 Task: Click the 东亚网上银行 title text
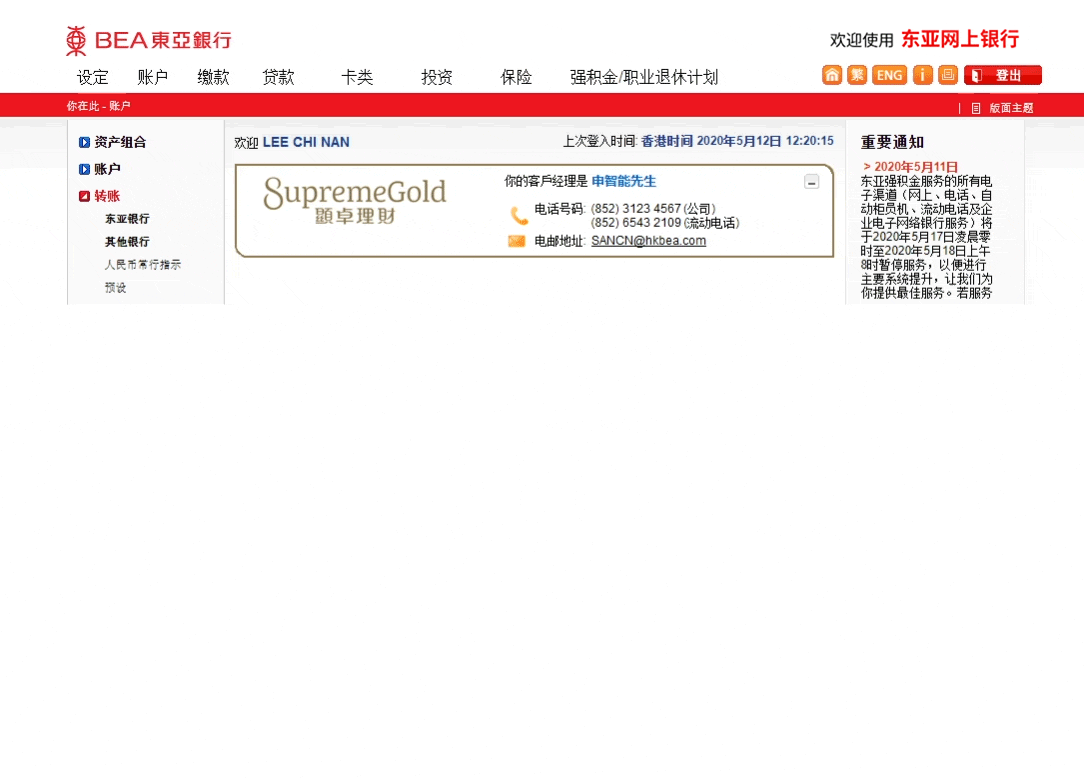tap(960, 39)
